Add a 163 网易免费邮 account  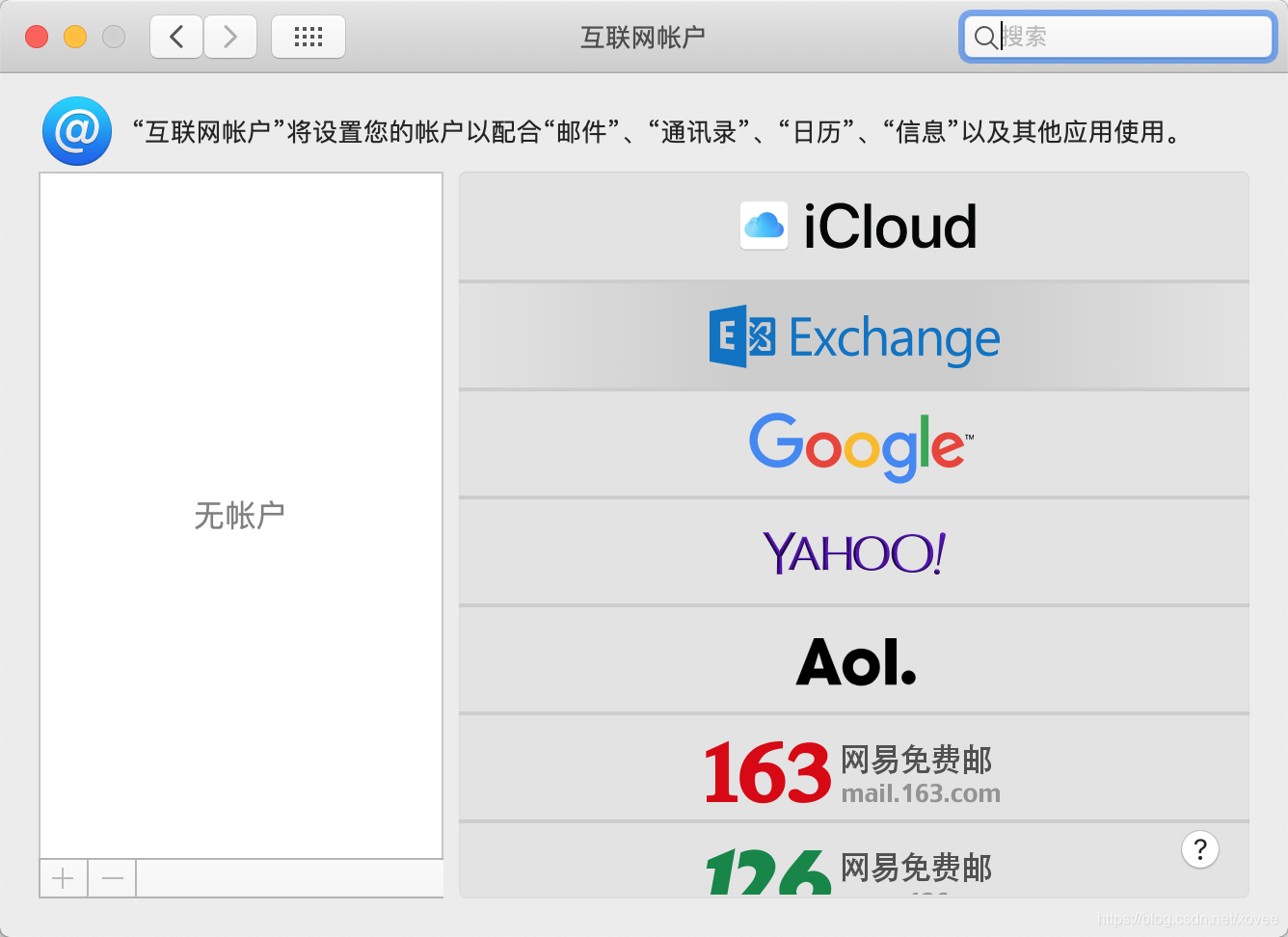(854, 768)
